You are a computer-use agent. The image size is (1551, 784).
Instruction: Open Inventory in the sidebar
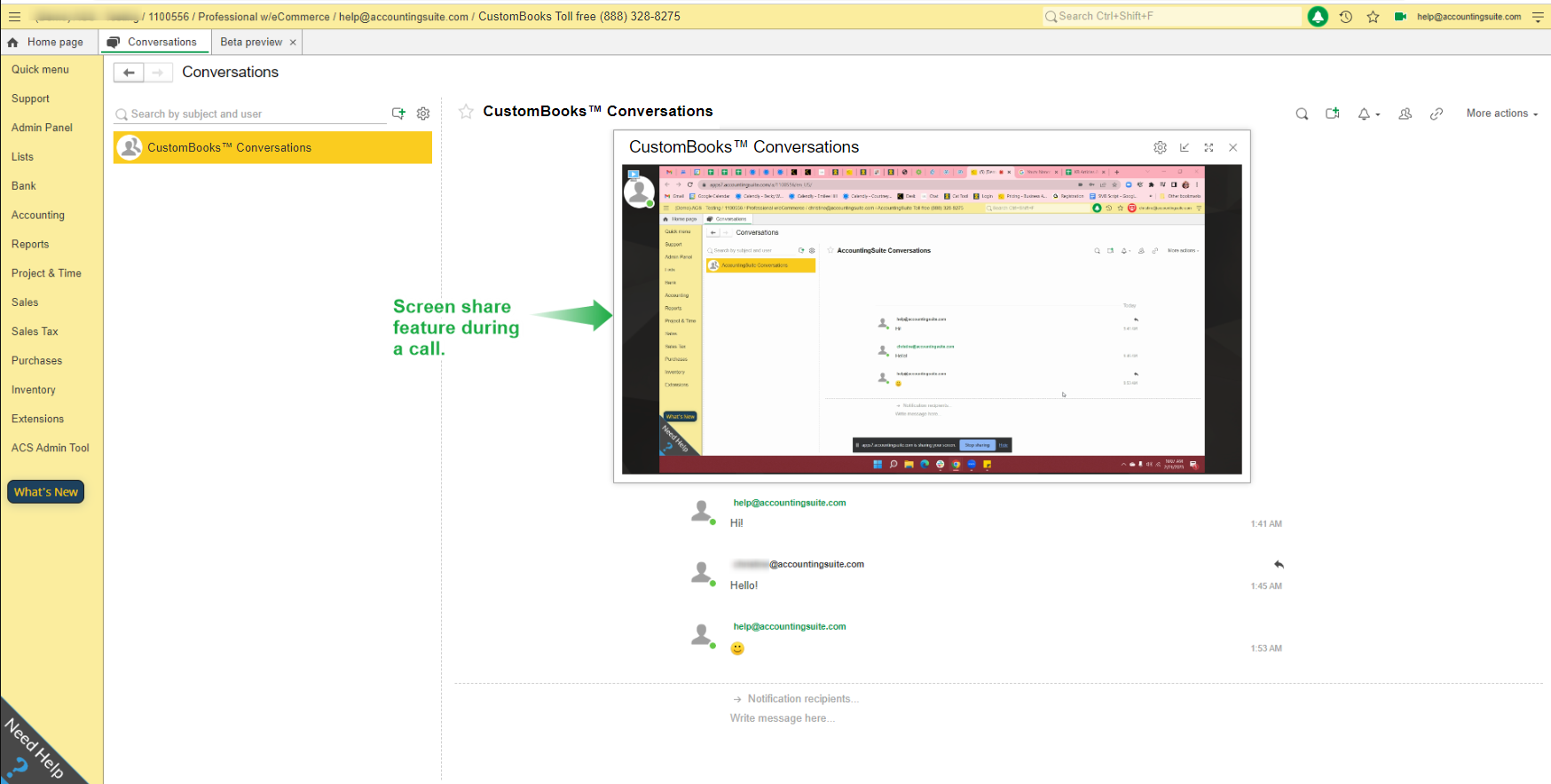(x=33, y=390)
